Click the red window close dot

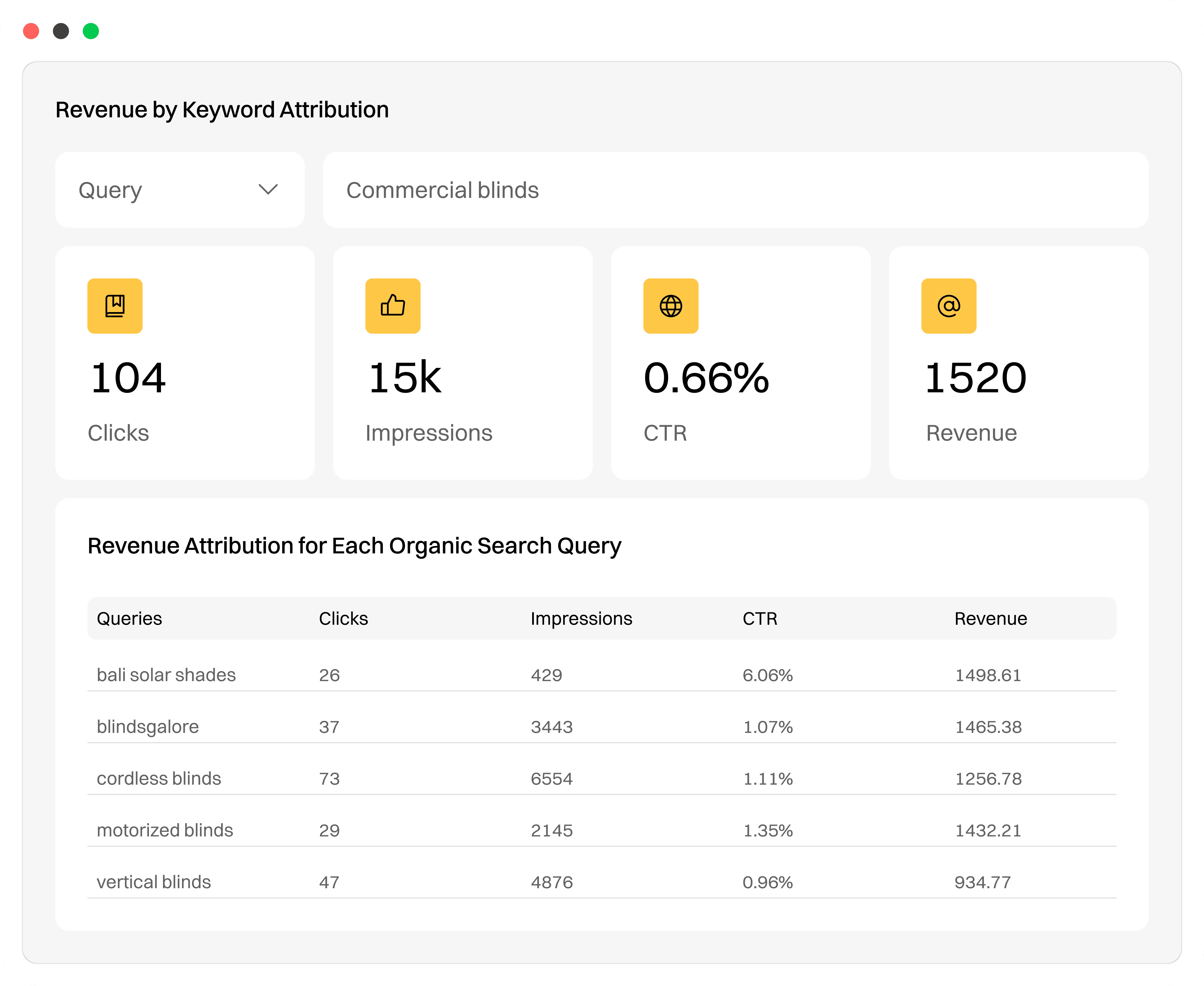[31, 31]
